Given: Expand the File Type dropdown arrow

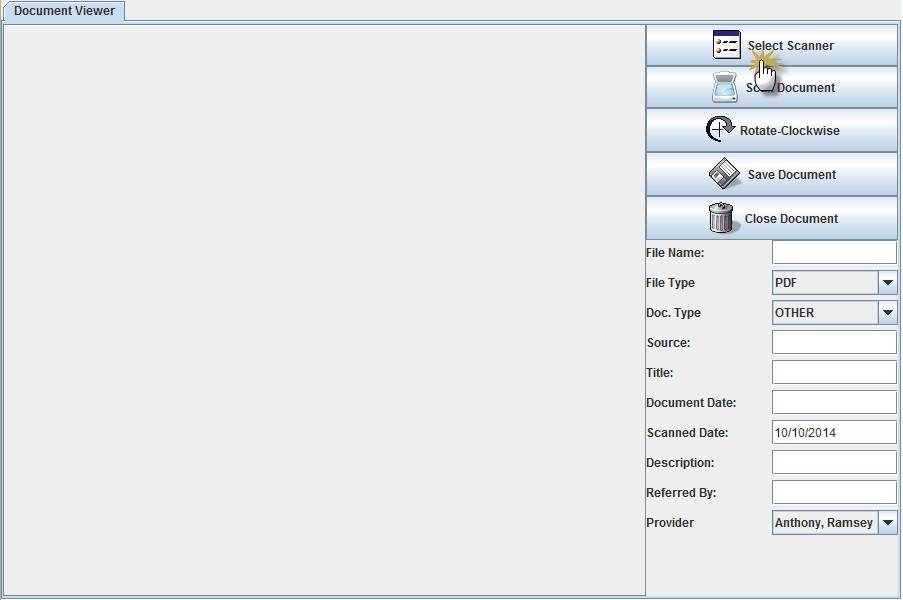Looking at the screenshot, I should (x=888, y=283).
